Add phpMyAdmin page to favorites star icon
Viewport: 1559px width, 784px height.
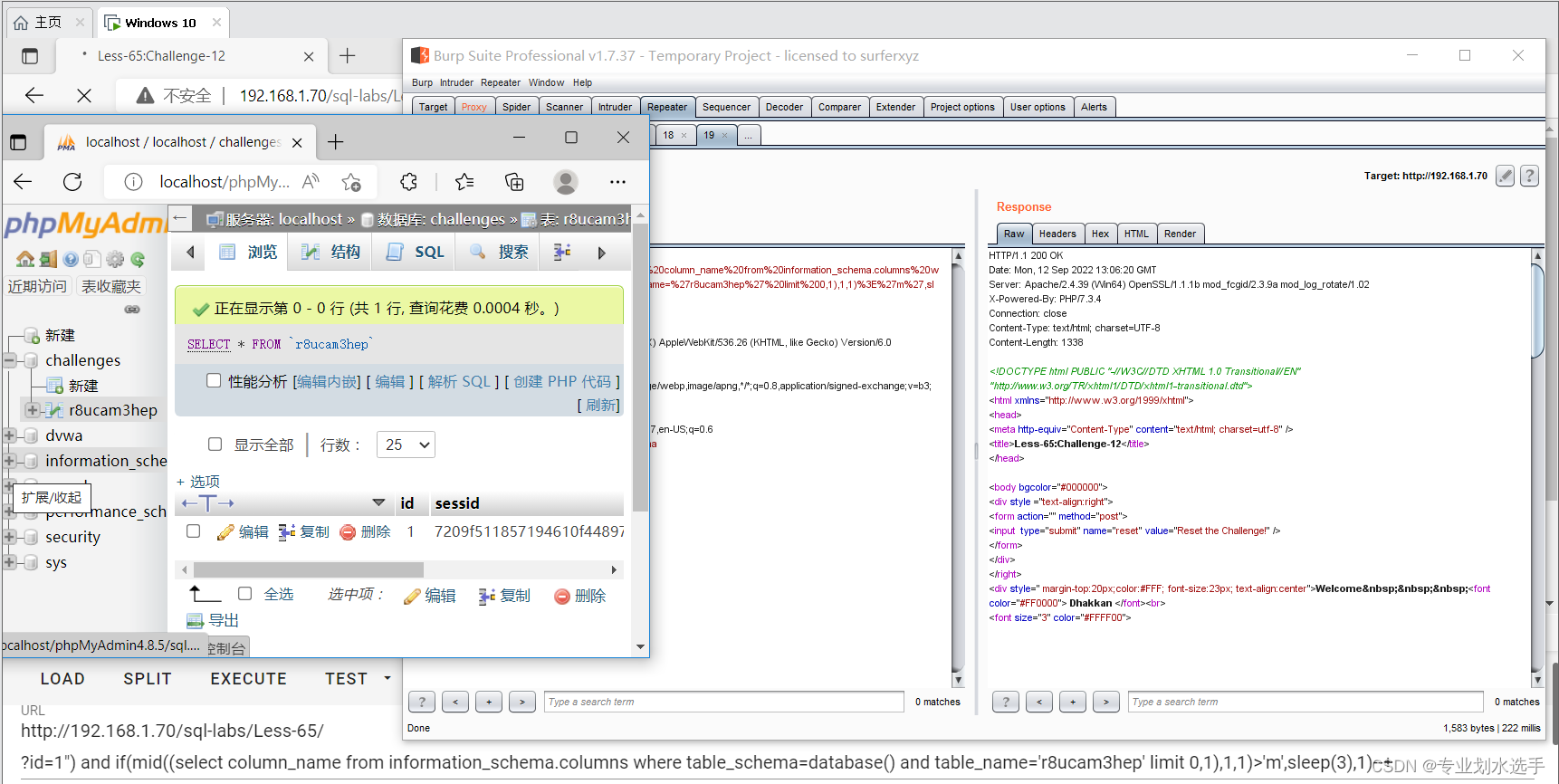click(351, 182)
